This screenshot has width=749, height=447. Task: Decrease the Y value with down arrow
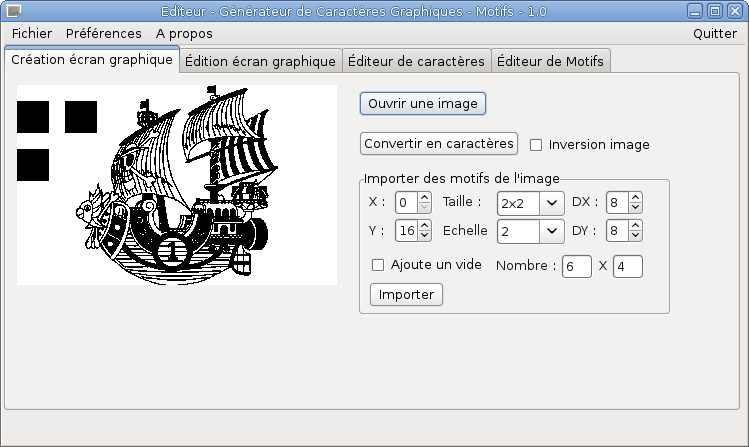pos(424,235)
